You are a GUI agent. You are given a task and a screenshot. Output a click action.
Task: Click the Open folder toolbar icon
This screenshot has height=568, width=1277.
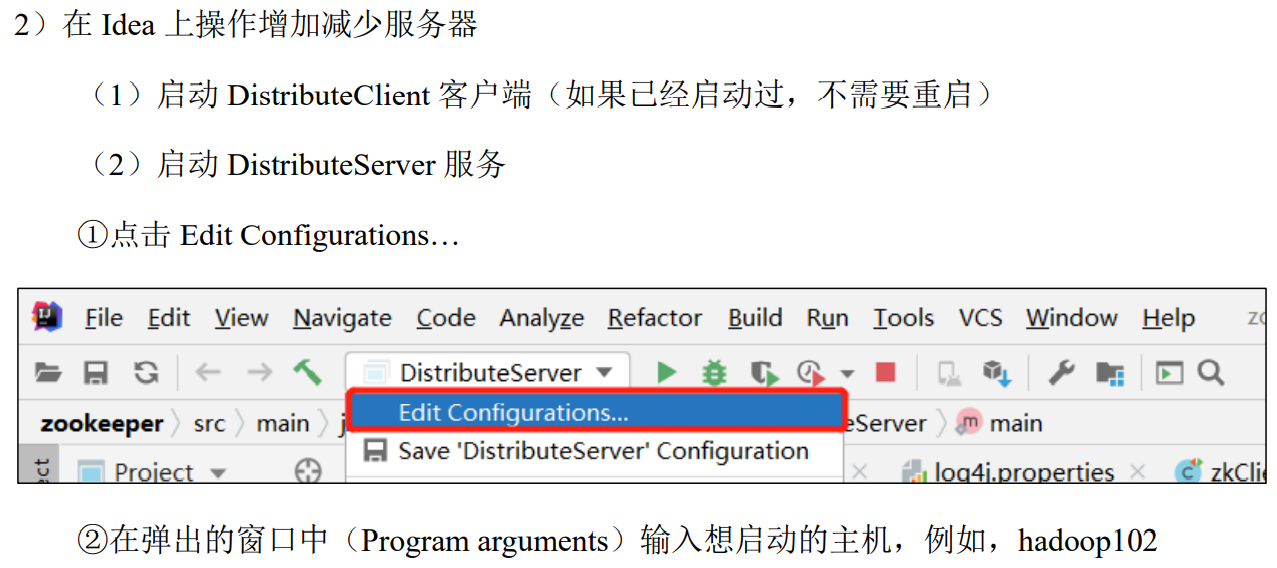[48, 373]
